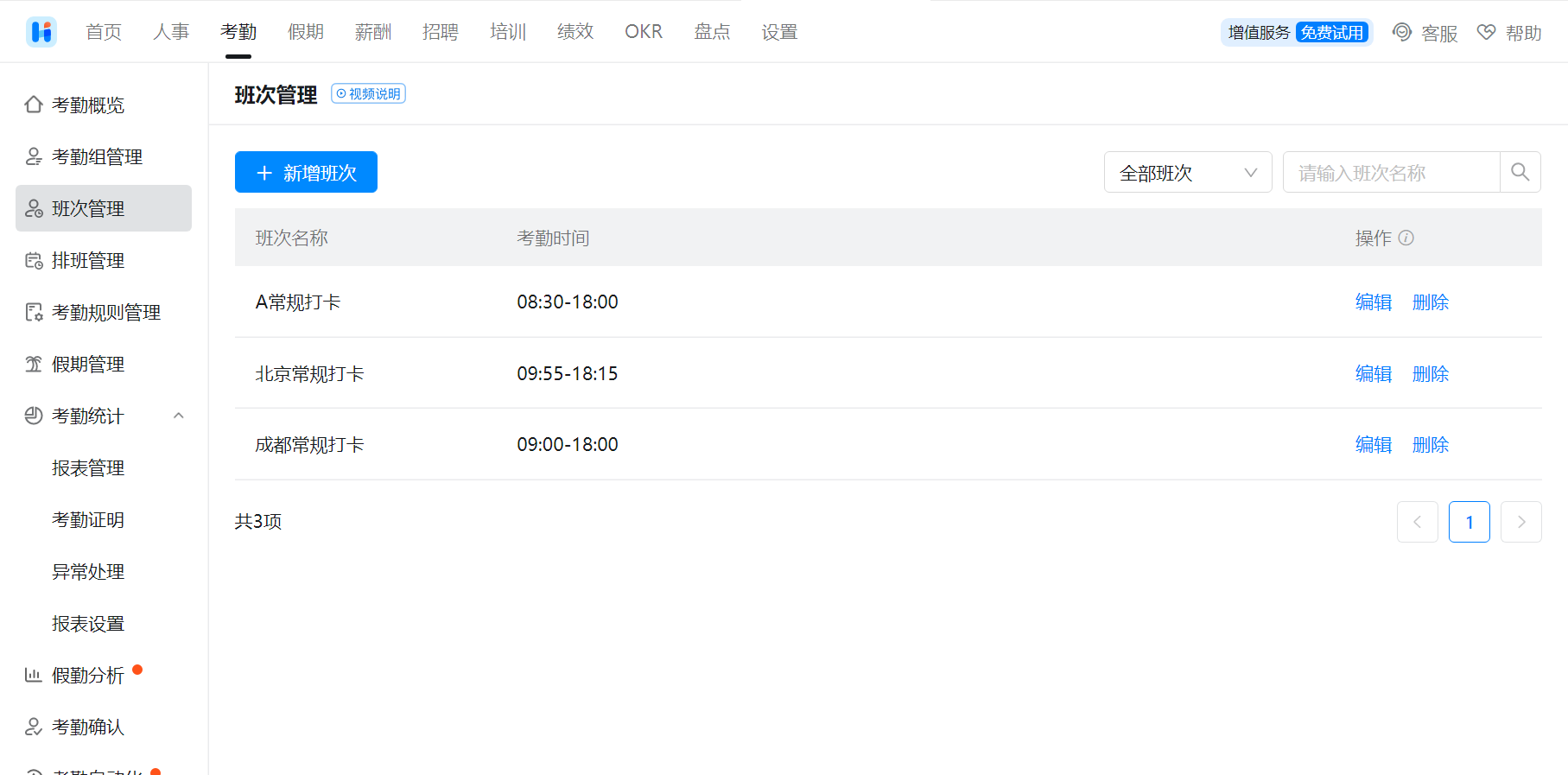1568x775 pixels.
Task: Open the 人事 tab
Action: [171, 32]
